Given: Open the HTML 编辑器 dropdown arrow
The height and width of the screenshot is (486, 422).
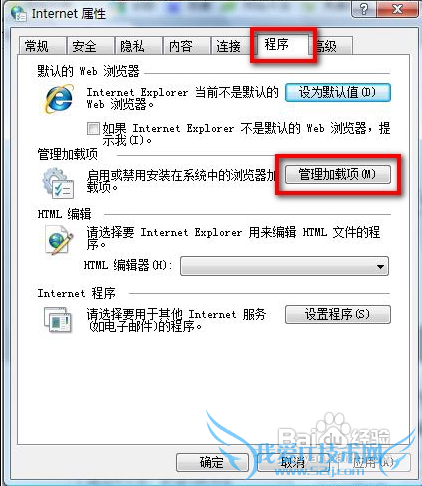Looking at the screenshot, I should 380,266.
